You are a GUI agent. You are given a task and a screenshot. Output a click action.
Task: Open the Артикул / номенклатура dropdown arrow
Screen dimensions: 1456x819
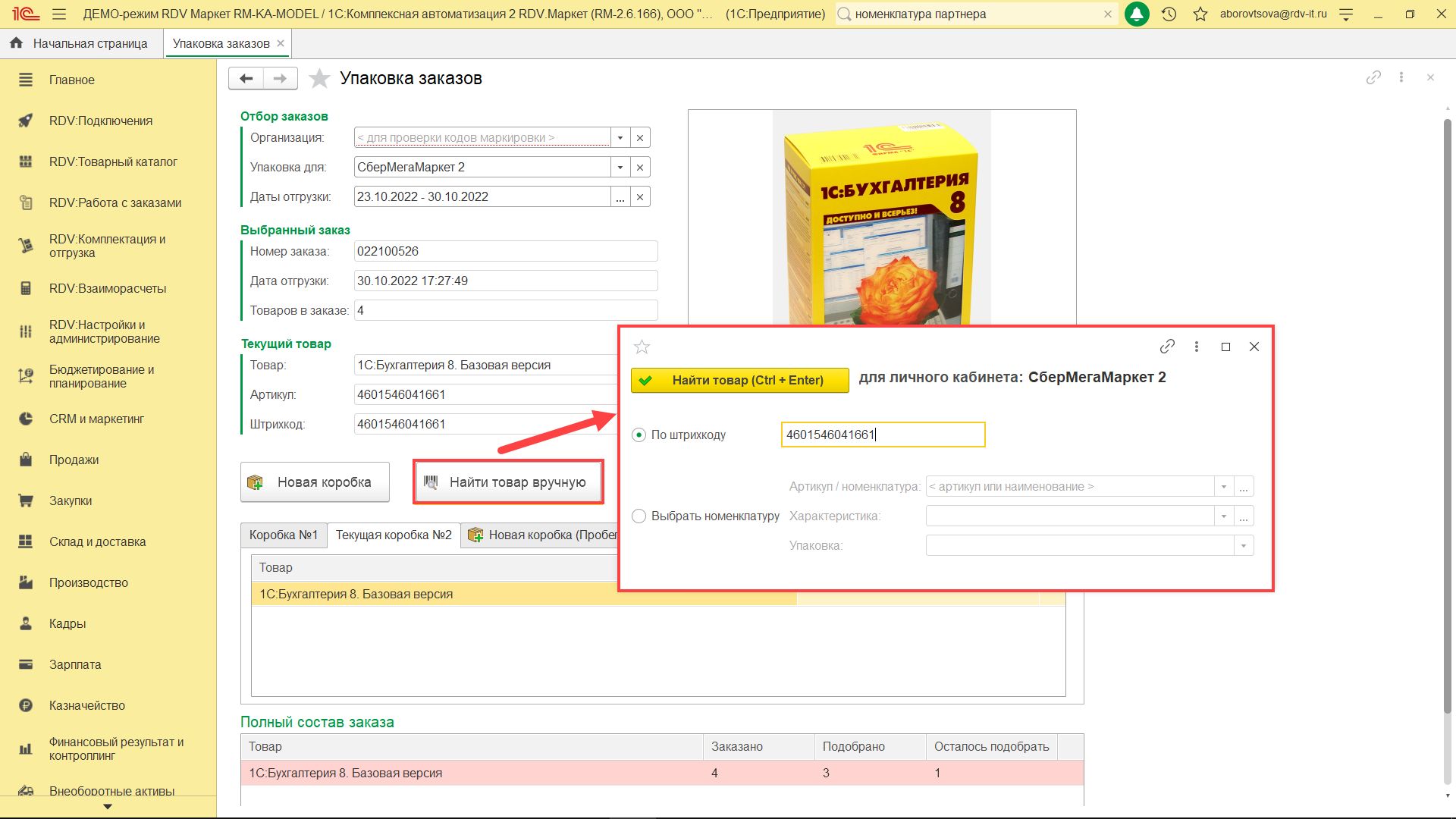1223,486
